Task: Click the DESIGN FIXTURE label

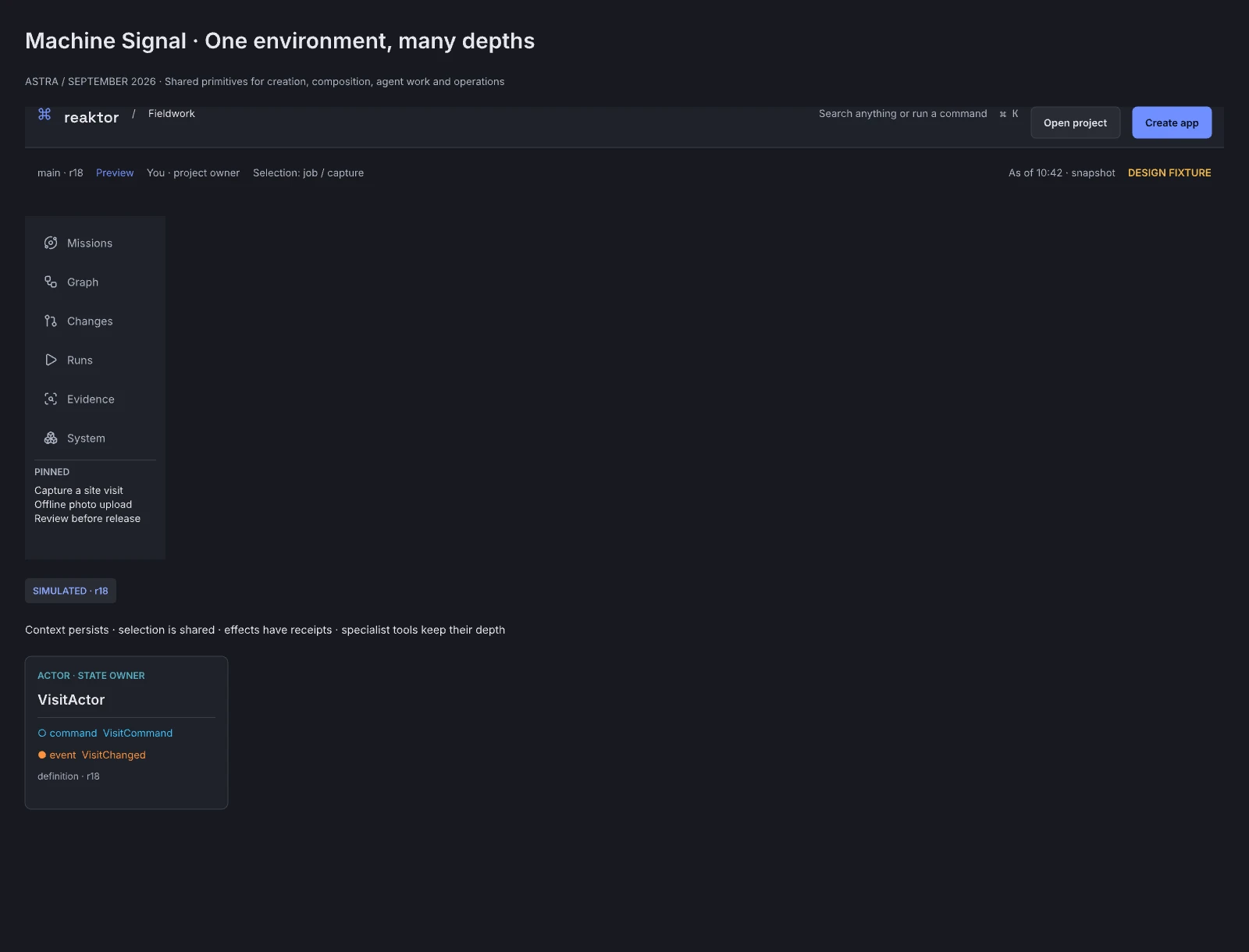Action: pyautogui.click(x=1169, y=173)
